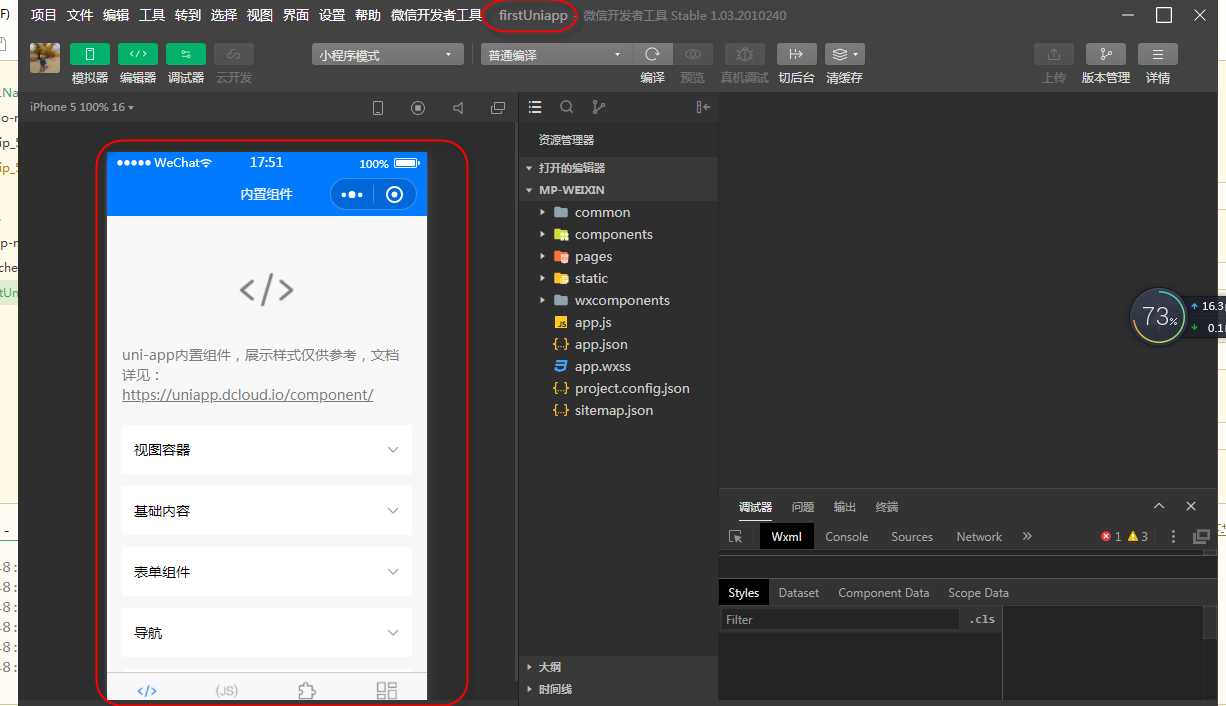
Task: Switch to the 终端 terminal tab
Action: [886, 507]
